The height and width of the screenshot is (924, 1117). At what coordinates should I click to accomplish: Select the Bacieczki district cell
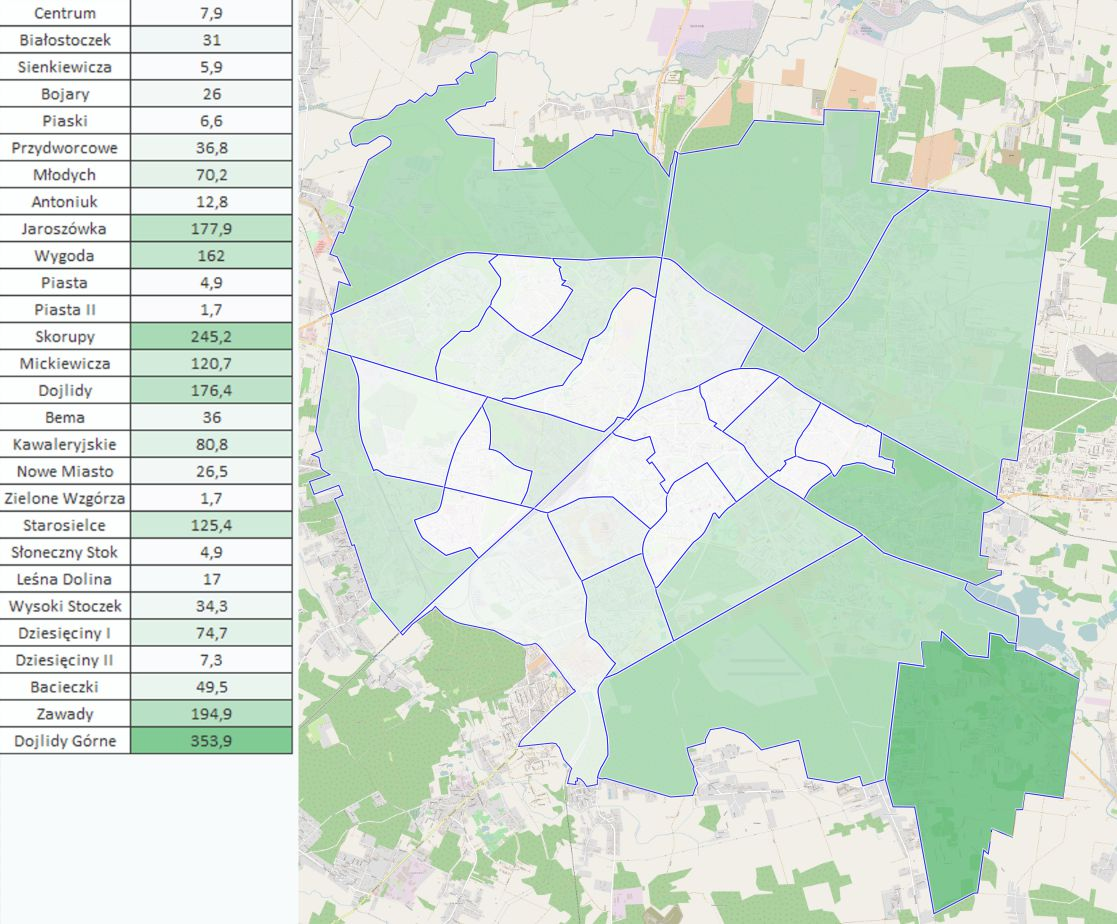coord(65,687)
